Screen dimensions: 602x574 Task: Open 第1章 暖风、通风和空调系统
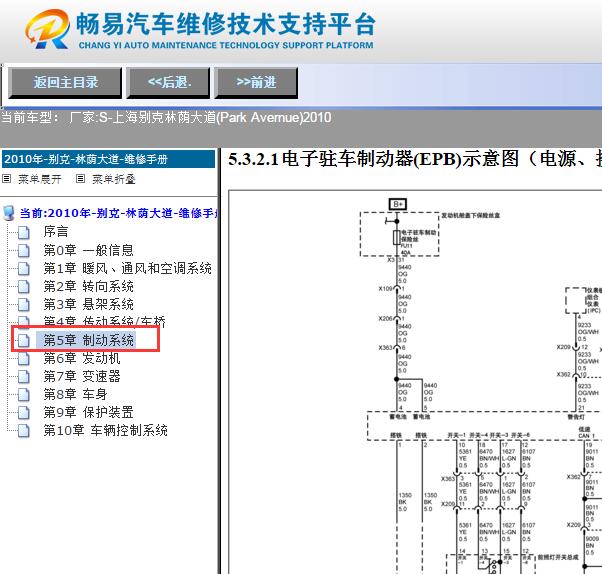127,268
